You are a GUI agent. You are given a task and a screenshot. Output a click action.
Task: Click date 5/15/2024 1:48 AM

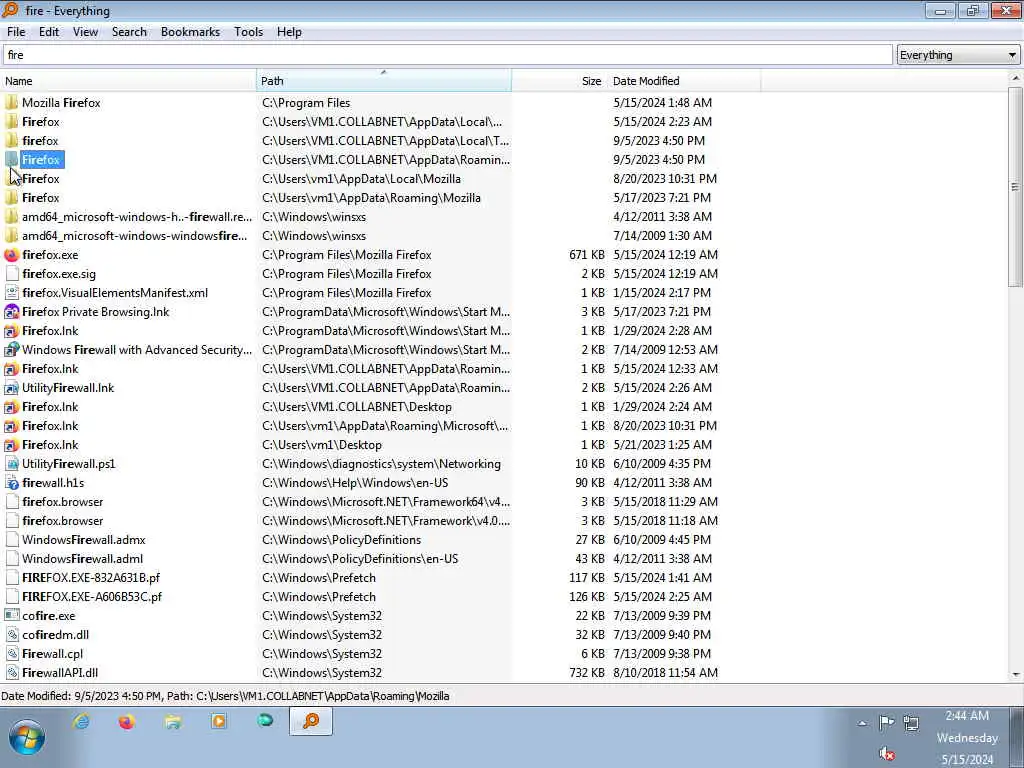click(662, 103)
